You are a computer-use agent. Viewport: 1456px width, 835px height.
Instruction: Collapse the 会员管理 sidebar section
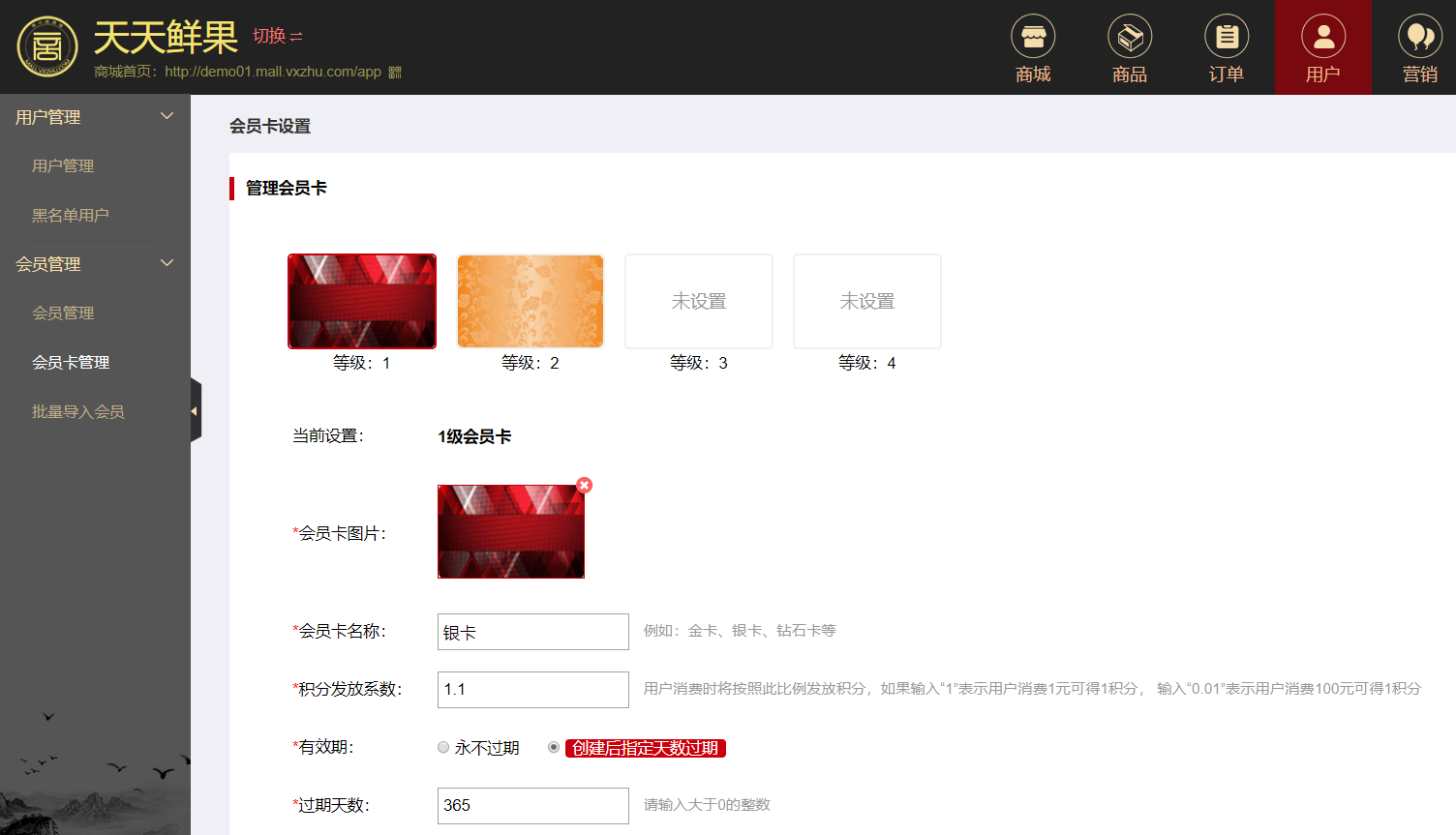167,263
